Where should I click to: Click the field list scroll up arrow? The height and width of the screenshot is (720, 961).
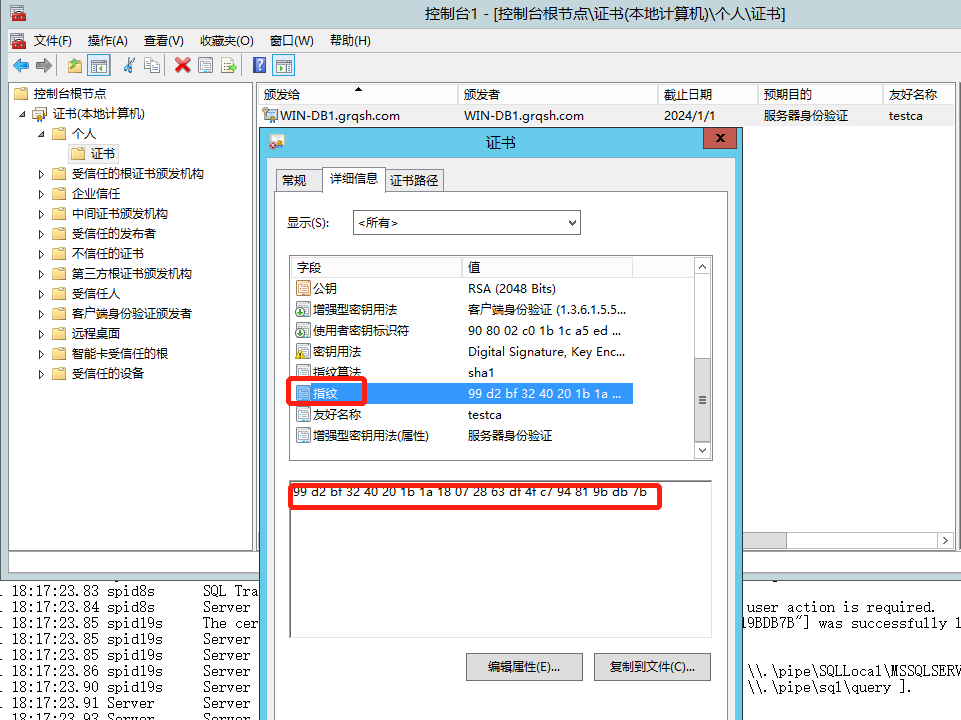pos(702,267)
